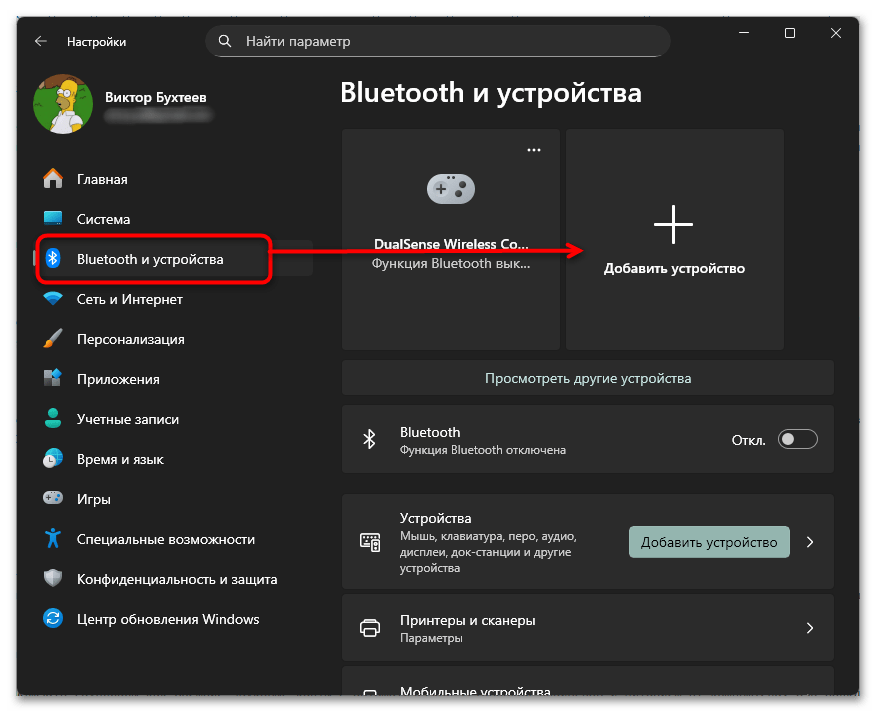Enable the Bluetooth toggle switch
The image size is (876, 712).
point(797,439)
